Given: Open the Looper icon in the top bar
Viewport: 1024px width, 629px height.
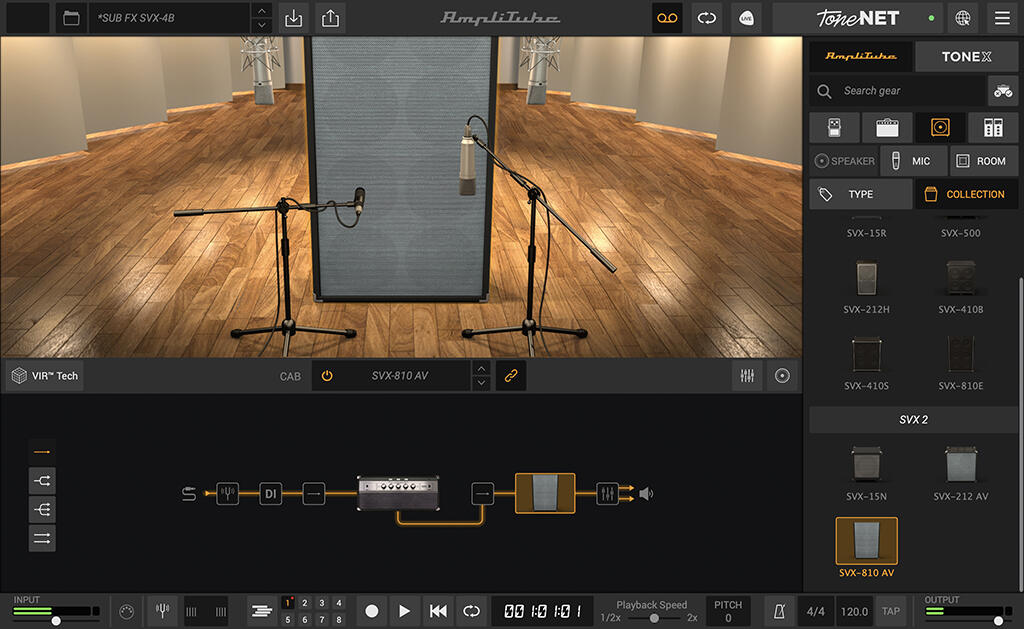Looking at the screenshot, I should click(x=667, y=18).
